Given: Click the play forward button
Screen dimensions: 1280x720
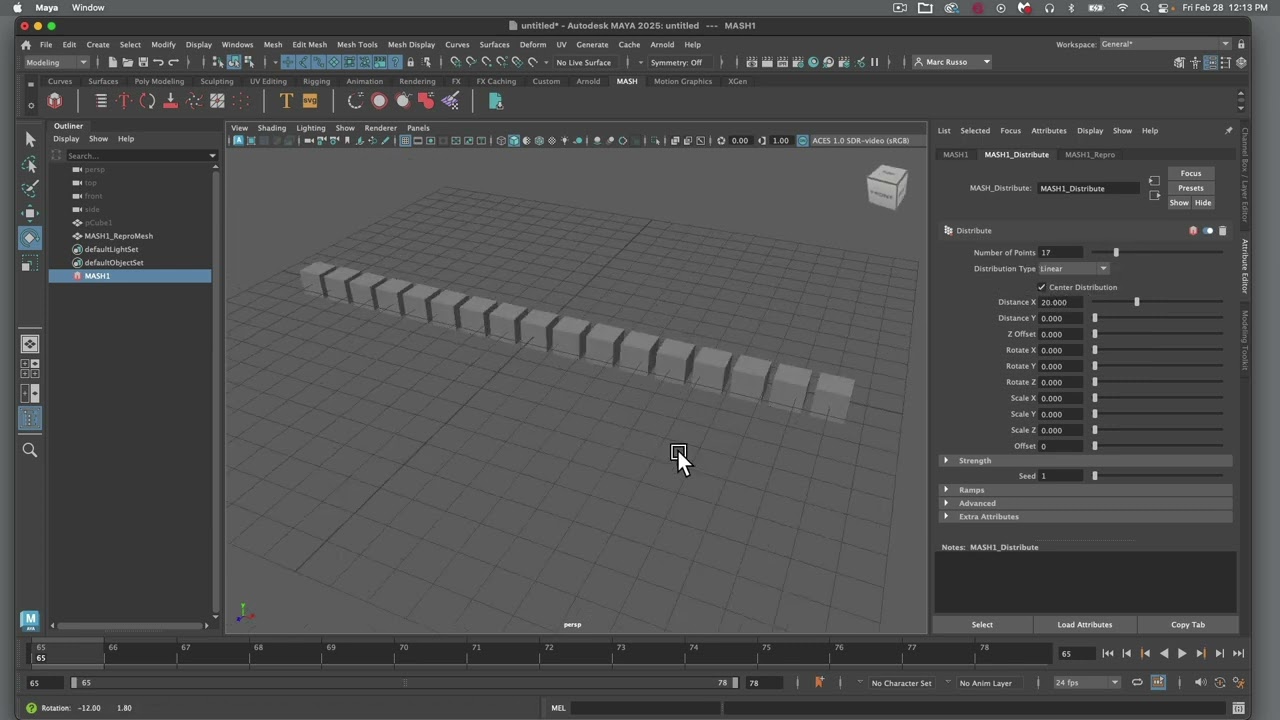Looking at the screenshot, I should [1182, 654].
